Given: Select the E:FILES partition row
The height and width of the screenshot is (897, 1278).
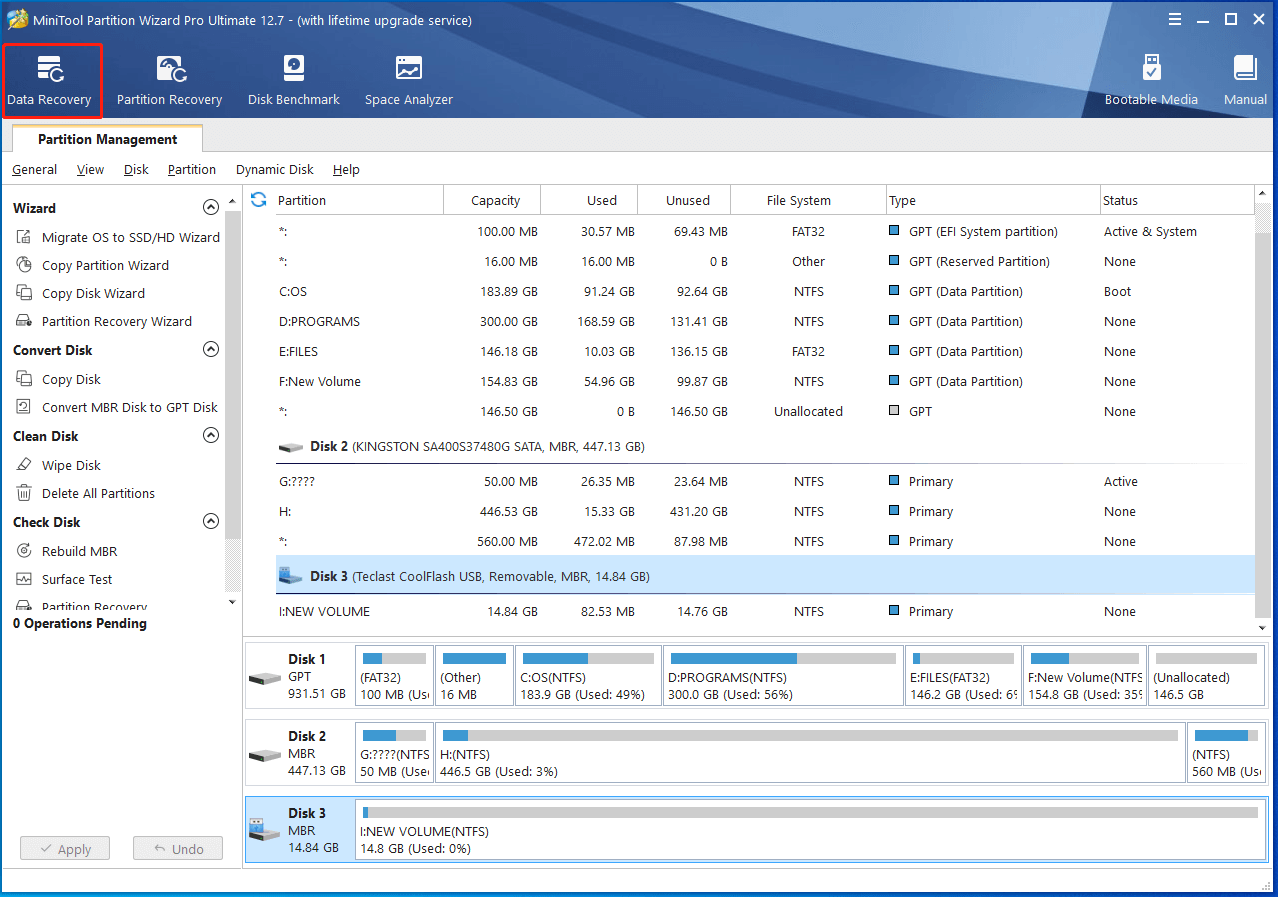Looking at the screenshot, I should [765, 352].
